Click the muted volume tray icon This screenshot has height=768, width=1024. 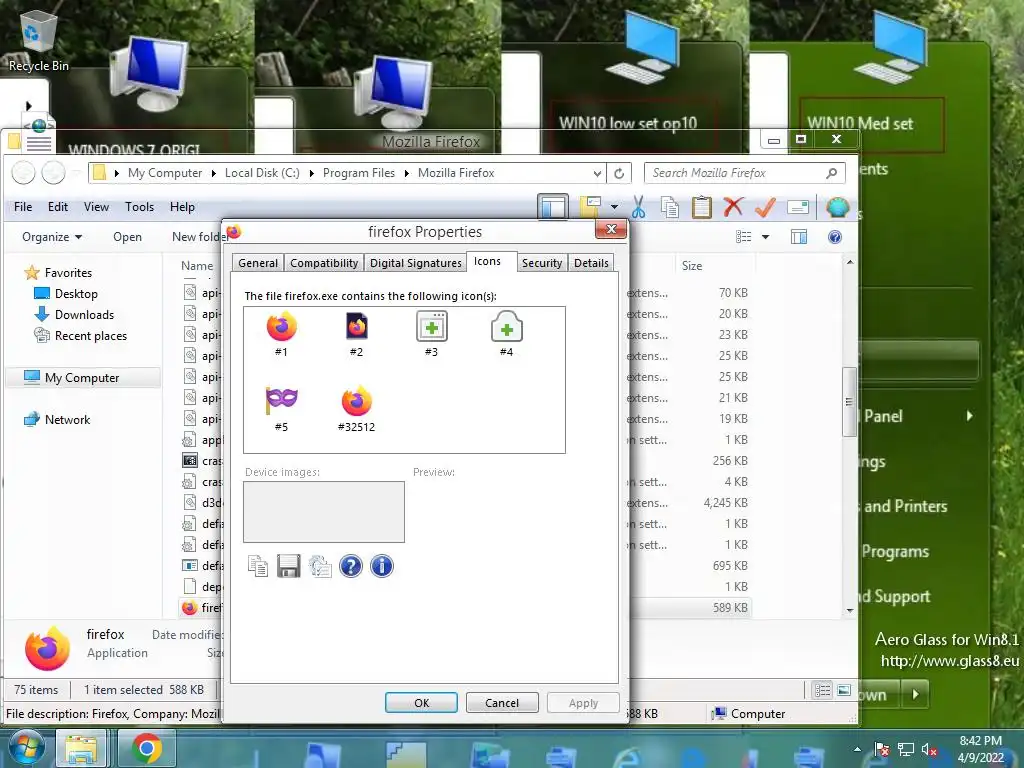(929, 750)
